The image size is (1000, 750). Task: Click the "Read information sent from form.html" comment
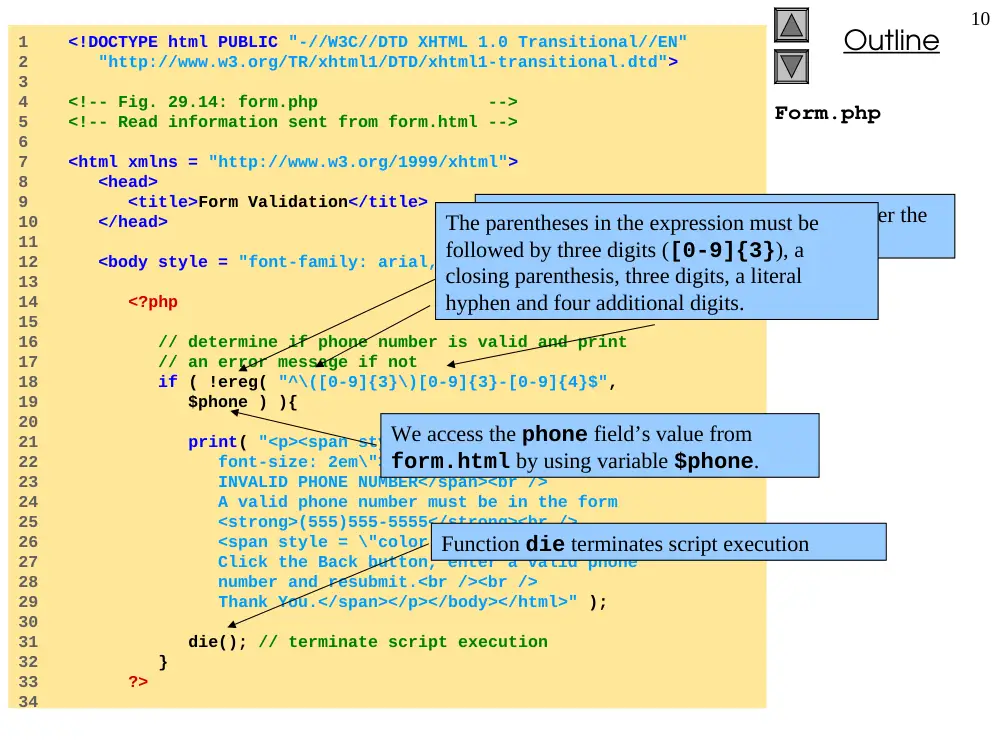(x=293, y=122)
